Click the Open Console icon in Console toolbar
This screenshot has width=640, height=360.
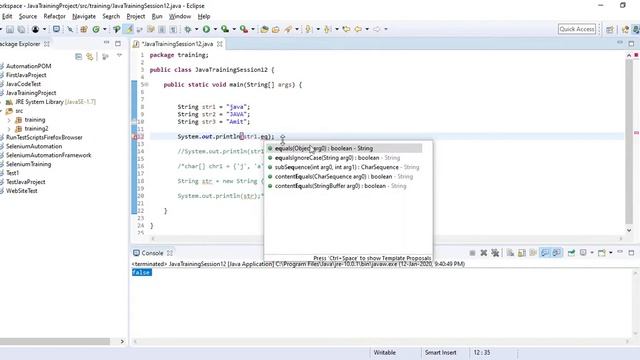[x=602, y=253]
